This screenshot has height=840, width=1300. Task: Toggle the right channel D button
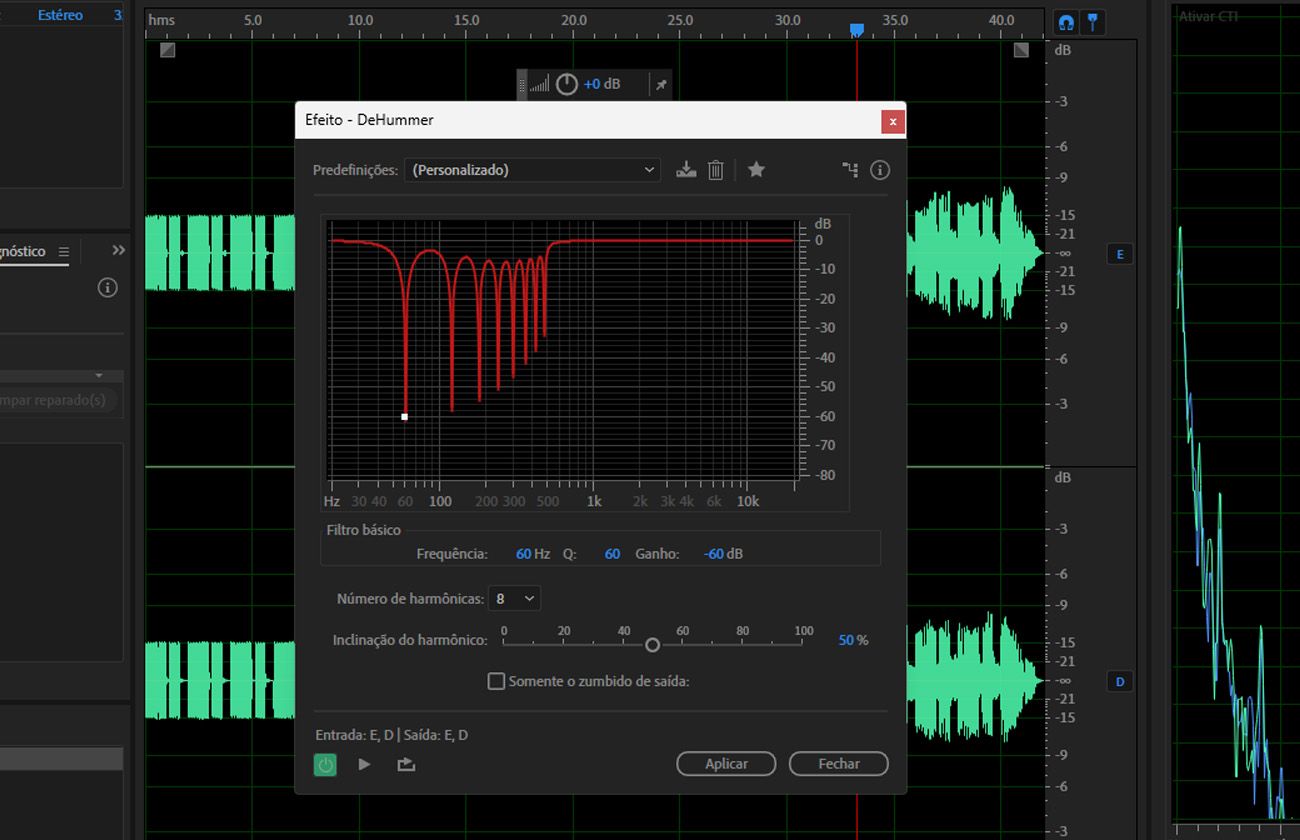click(1119, 682)
